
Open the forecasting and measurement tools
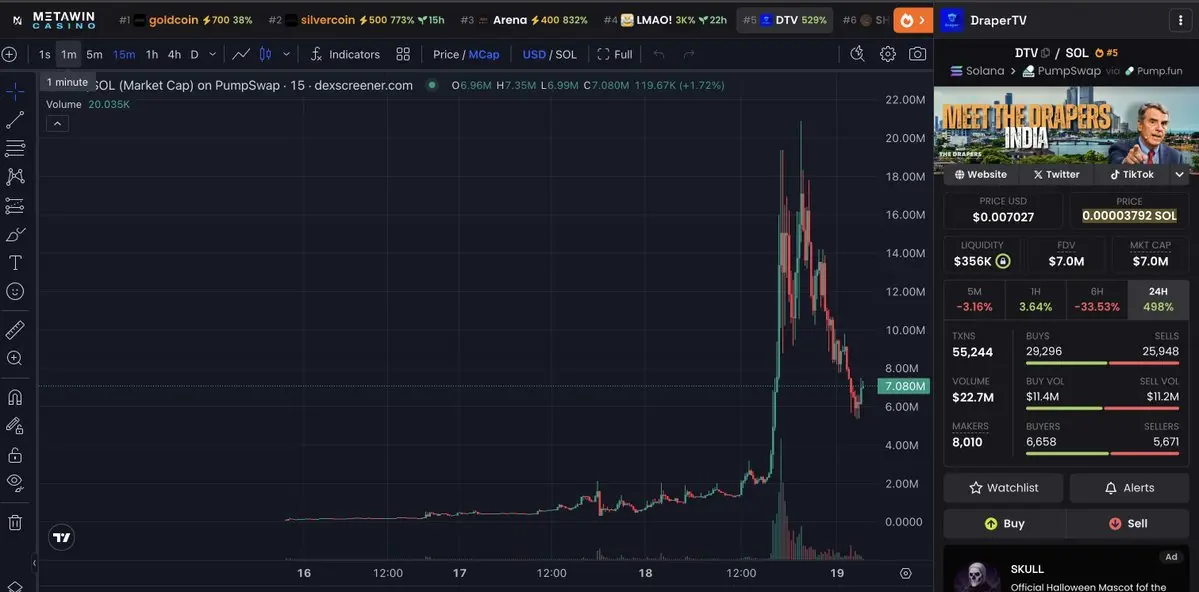[x=15, y=206]
